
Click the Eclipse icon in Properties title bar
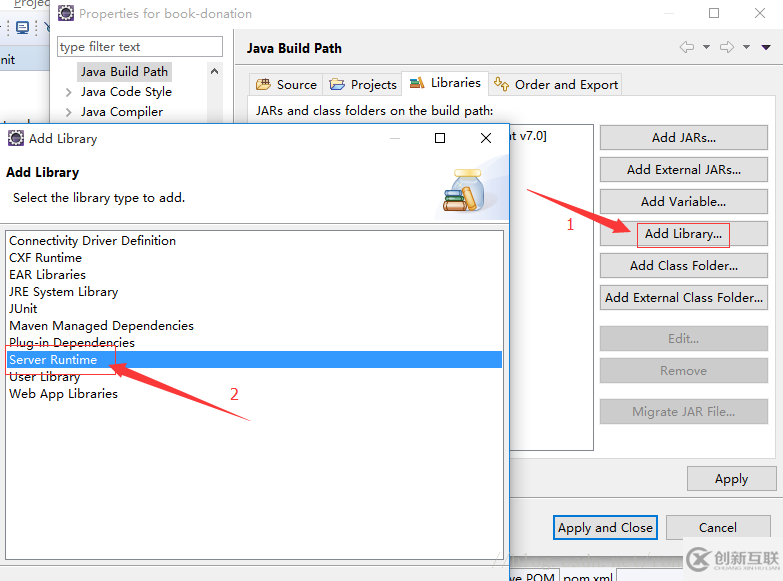point(66,13)
